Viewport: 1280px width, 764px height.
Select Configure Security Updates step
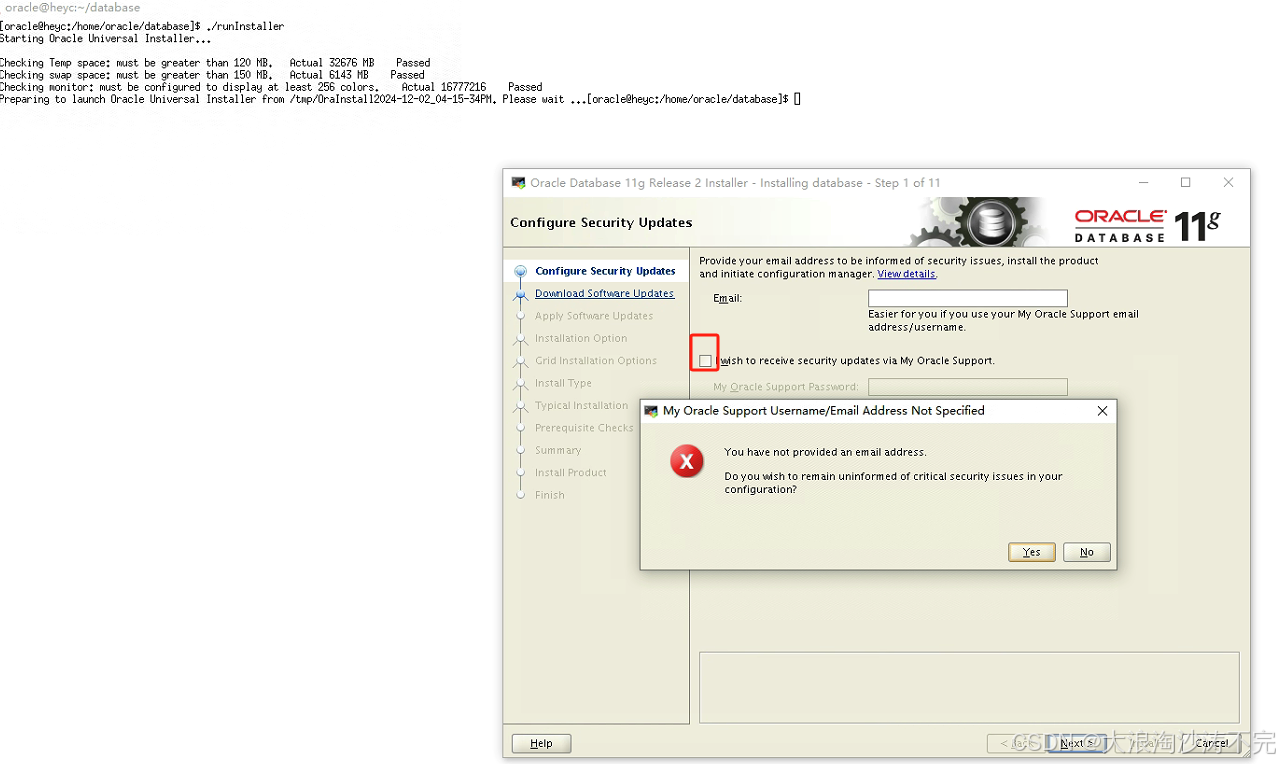point(605,271)
